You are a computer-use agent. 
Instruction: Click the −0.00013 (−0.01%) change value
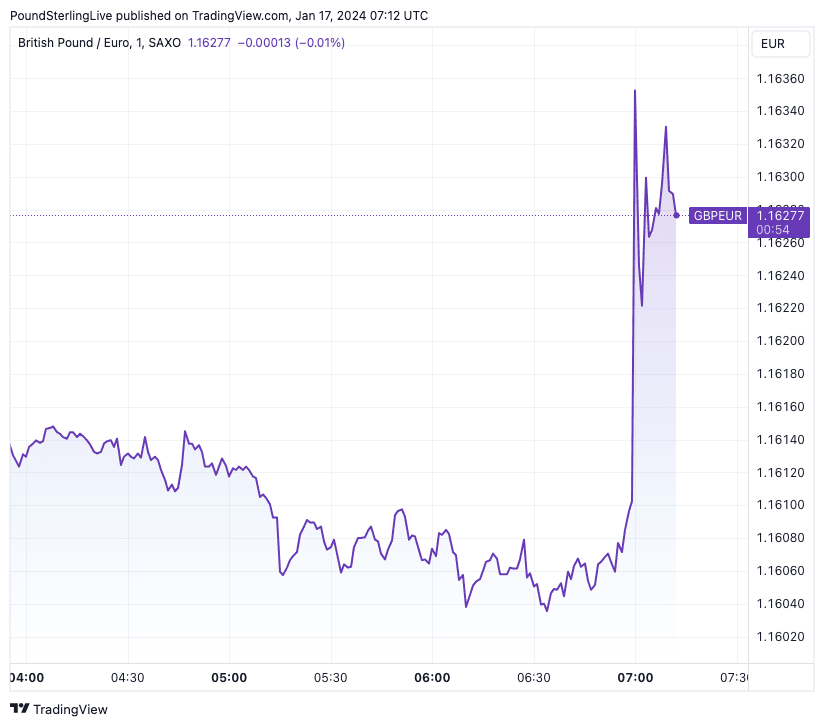(x=293, y=43)
